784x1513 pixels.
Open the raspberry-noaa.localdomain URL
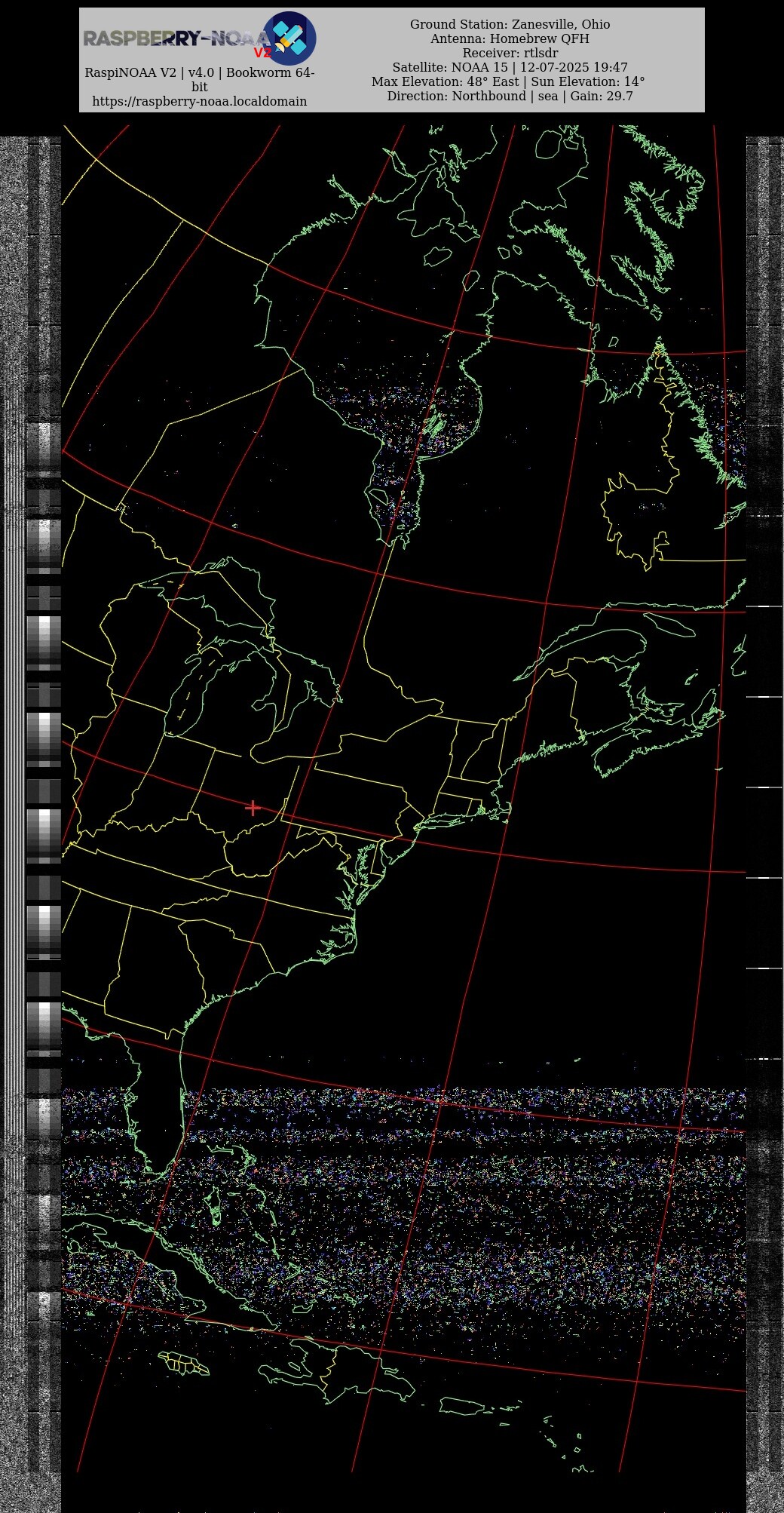(199, 101)
